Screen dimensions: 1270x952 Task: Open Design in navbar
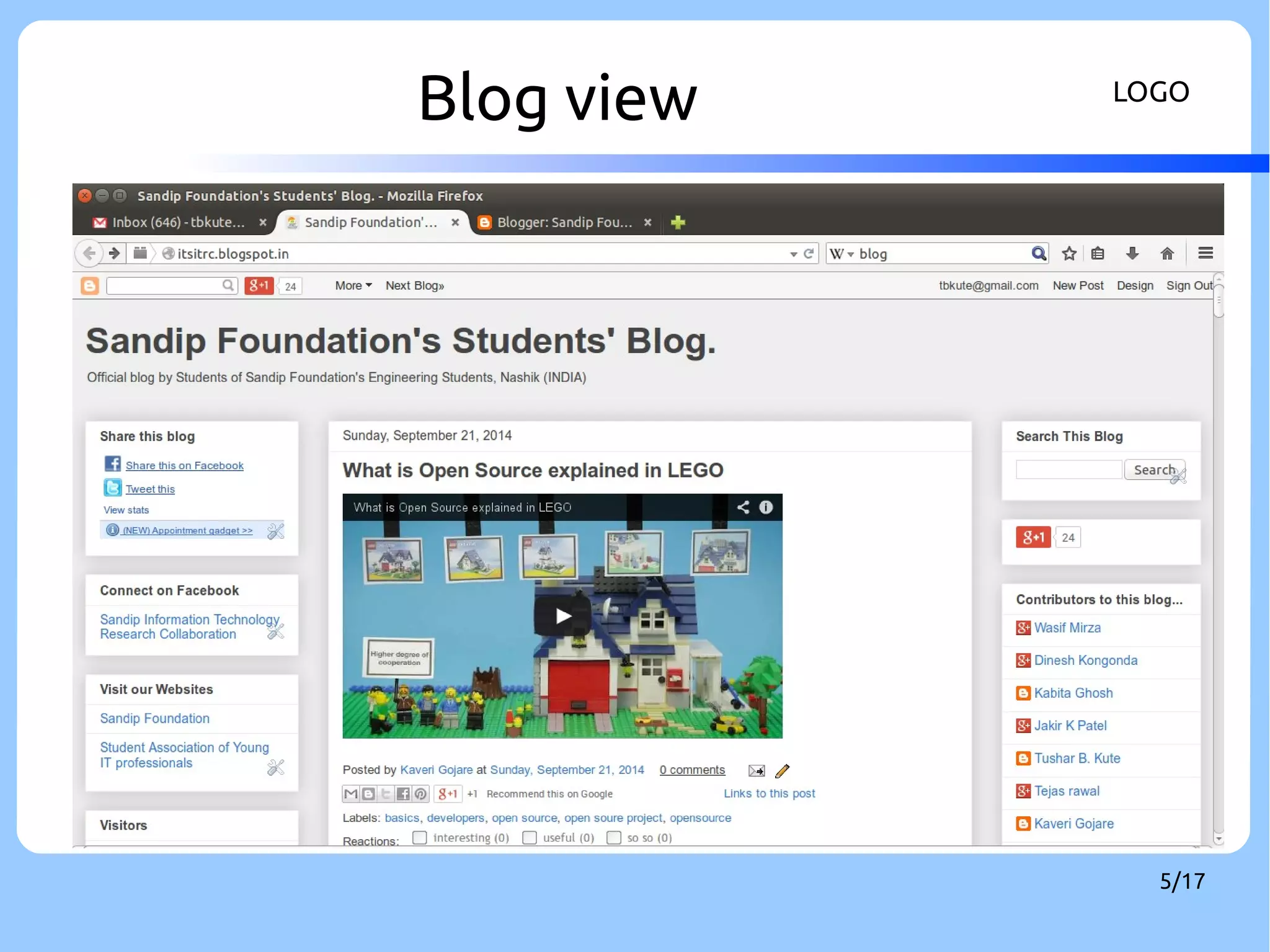[1135, 285]
